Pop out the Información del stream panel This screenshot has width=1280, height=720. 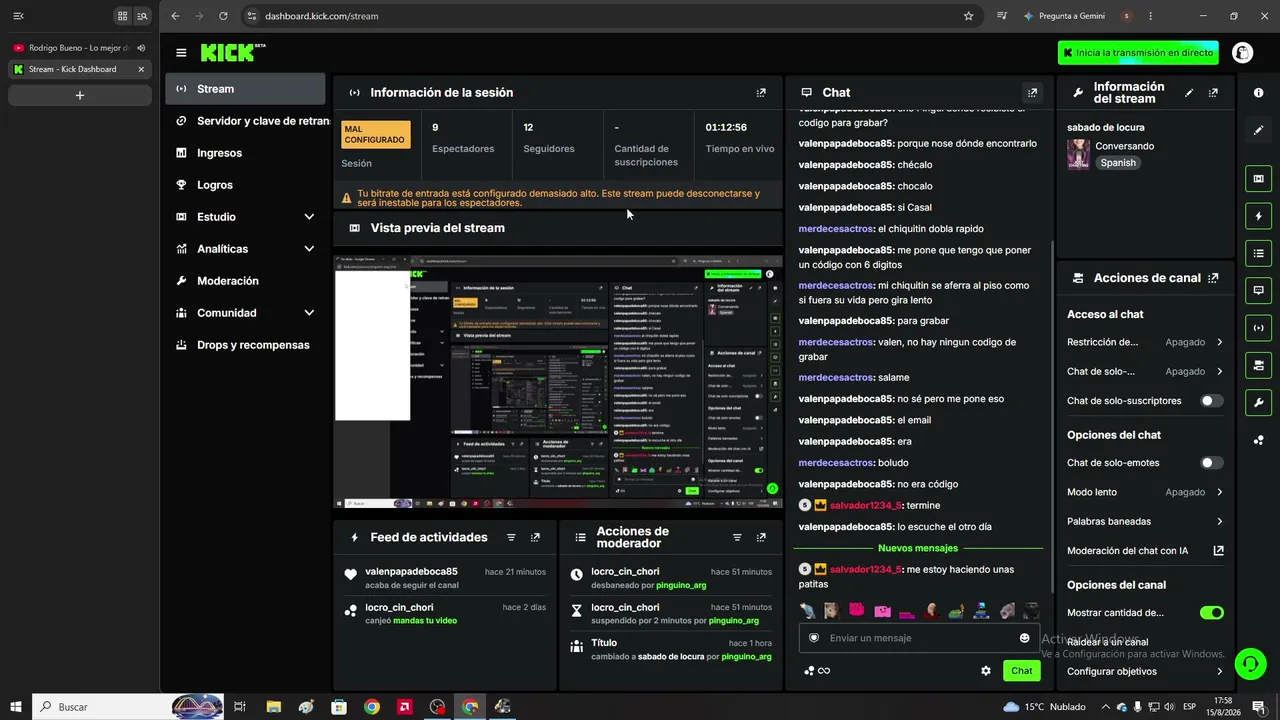[x=1213, y=92]
